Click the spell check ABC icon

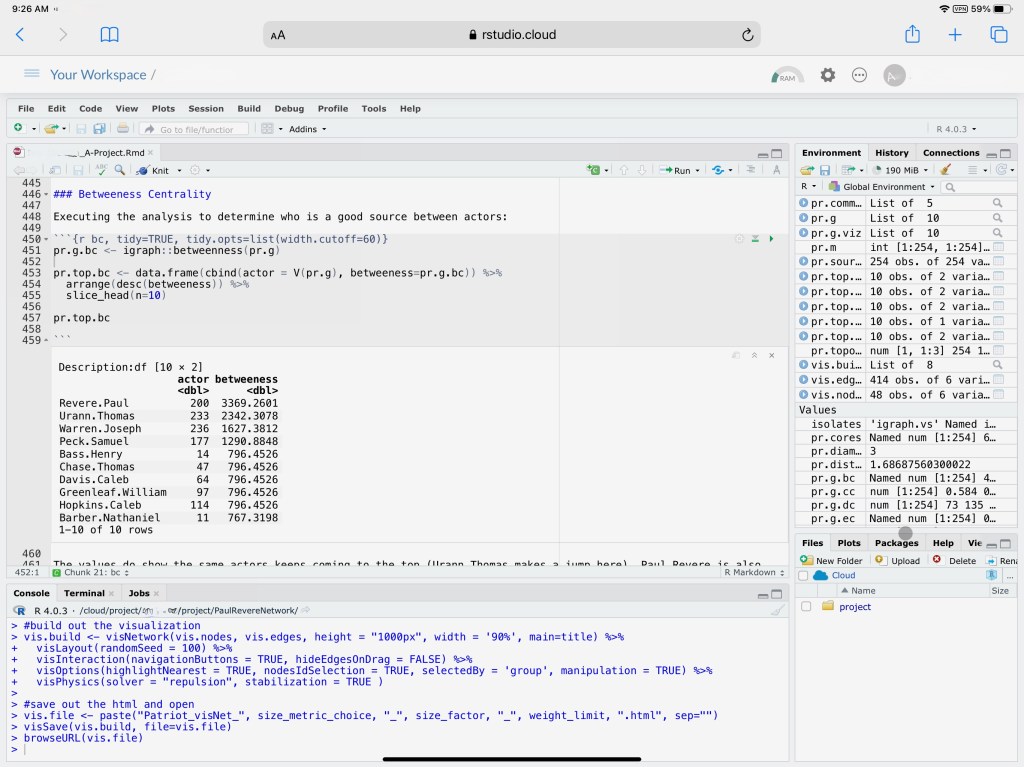point(101,171)
